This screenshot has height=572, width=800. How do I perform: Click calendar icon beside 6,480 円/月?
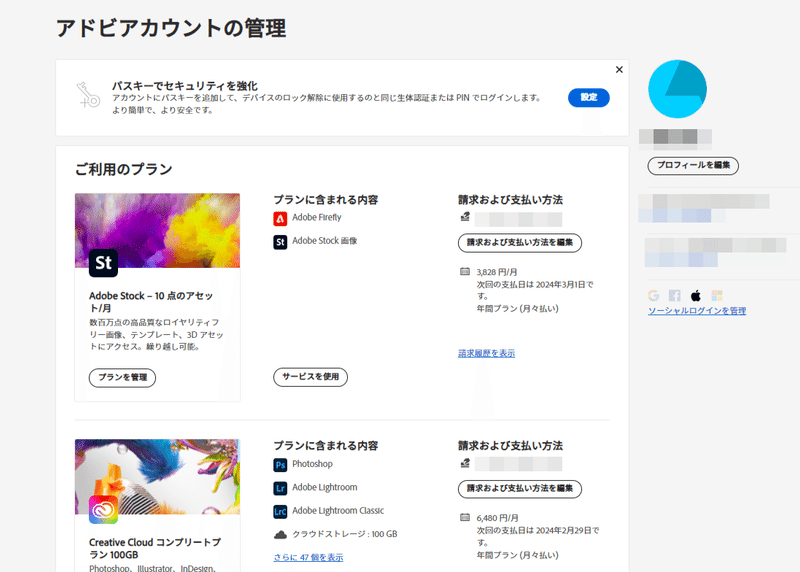pos(465,517)
